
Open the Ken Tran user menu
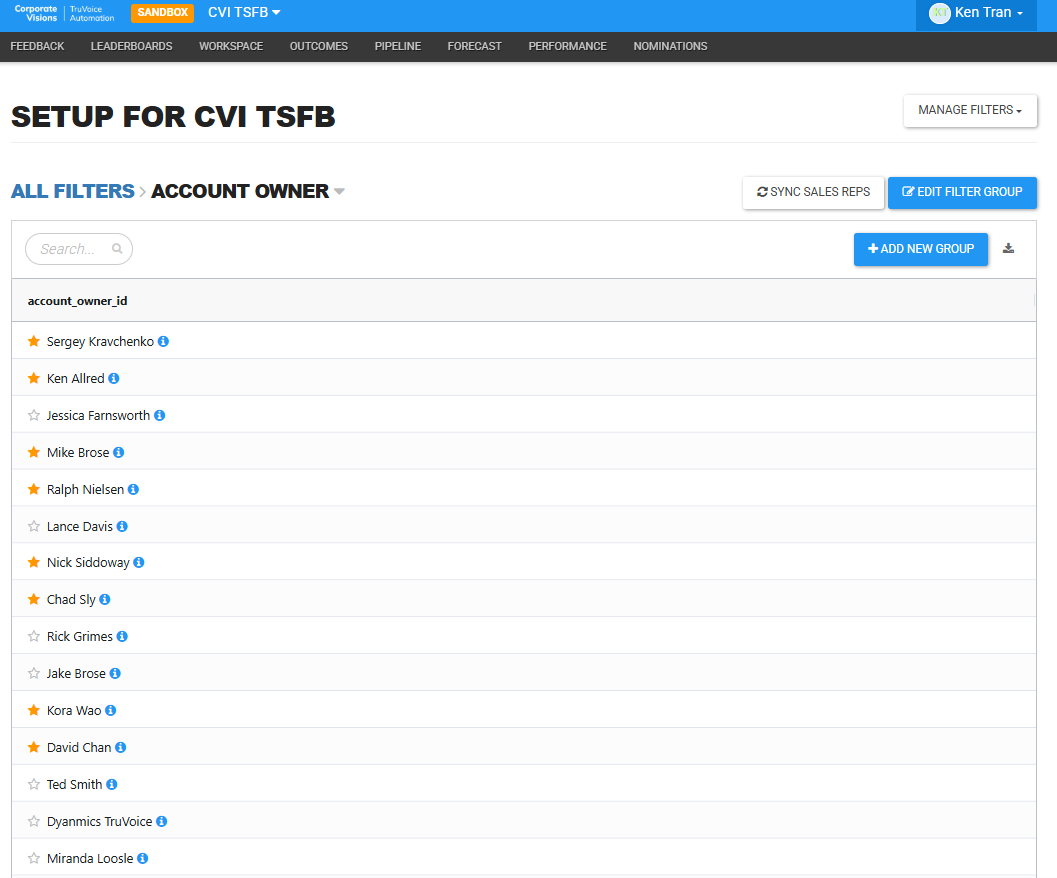click(x=976, y=13)
